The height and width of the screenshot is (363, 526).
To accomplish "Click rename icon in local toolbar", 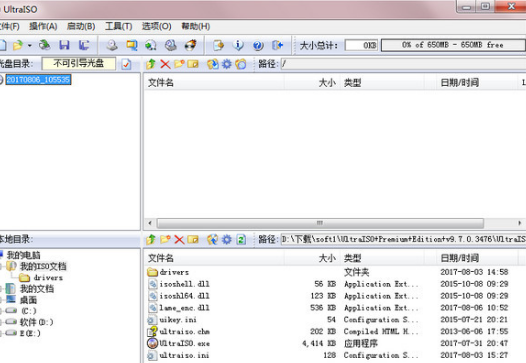I will pyautogui.click(x=193, y=239).
